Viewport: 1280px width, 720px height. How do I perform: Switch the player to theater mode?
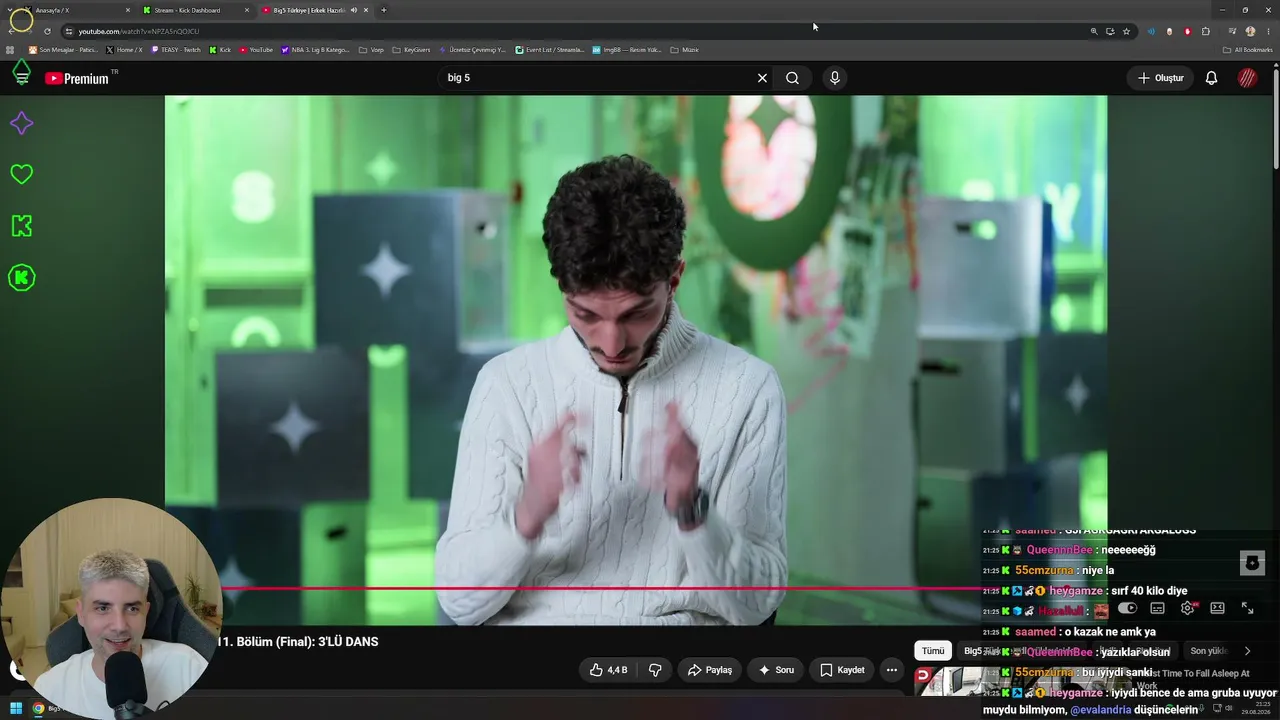click(x=1217, y=608)
